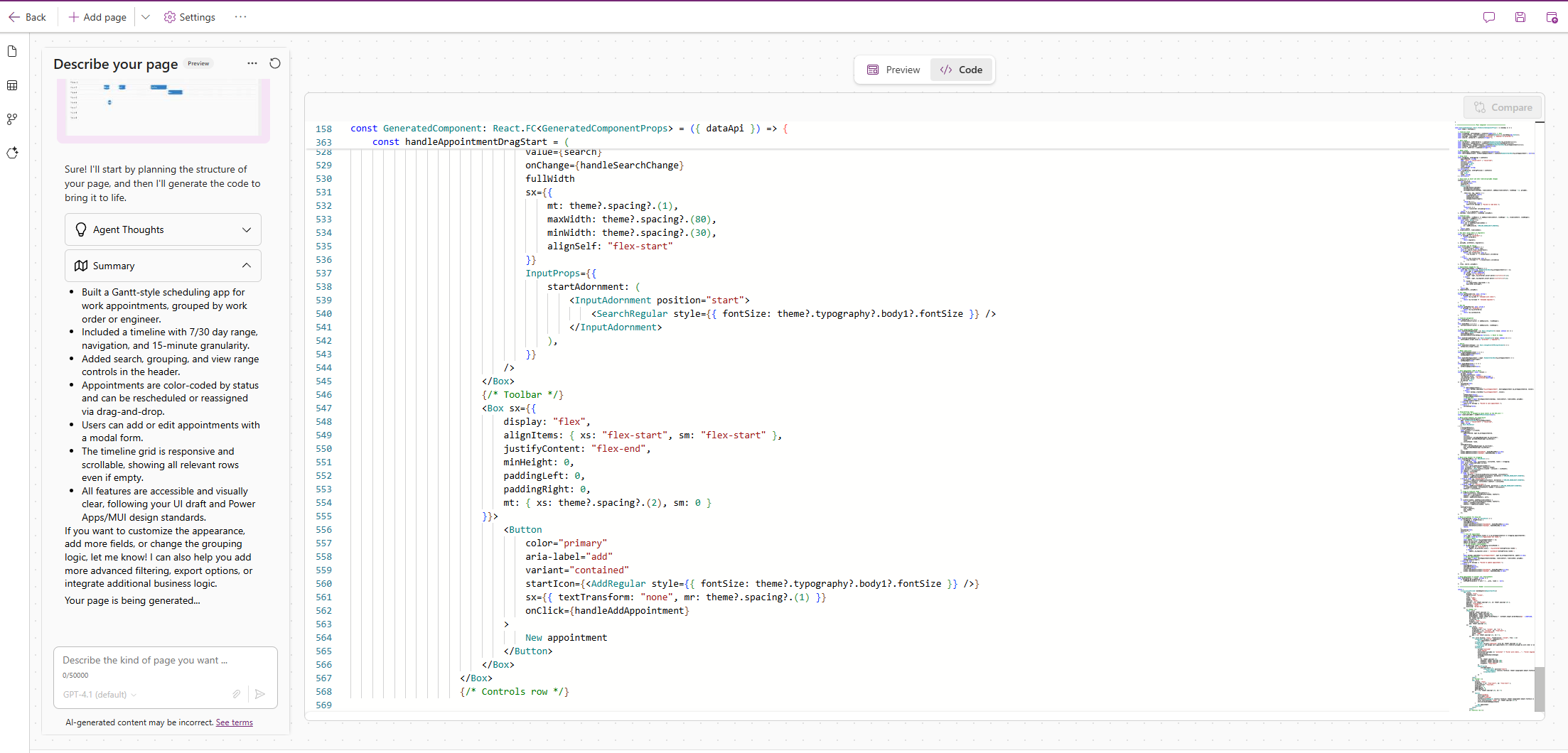The image size is (1568, 753).
Task: Open the branch-shaped icon in left sidebar
Action: 12,119
